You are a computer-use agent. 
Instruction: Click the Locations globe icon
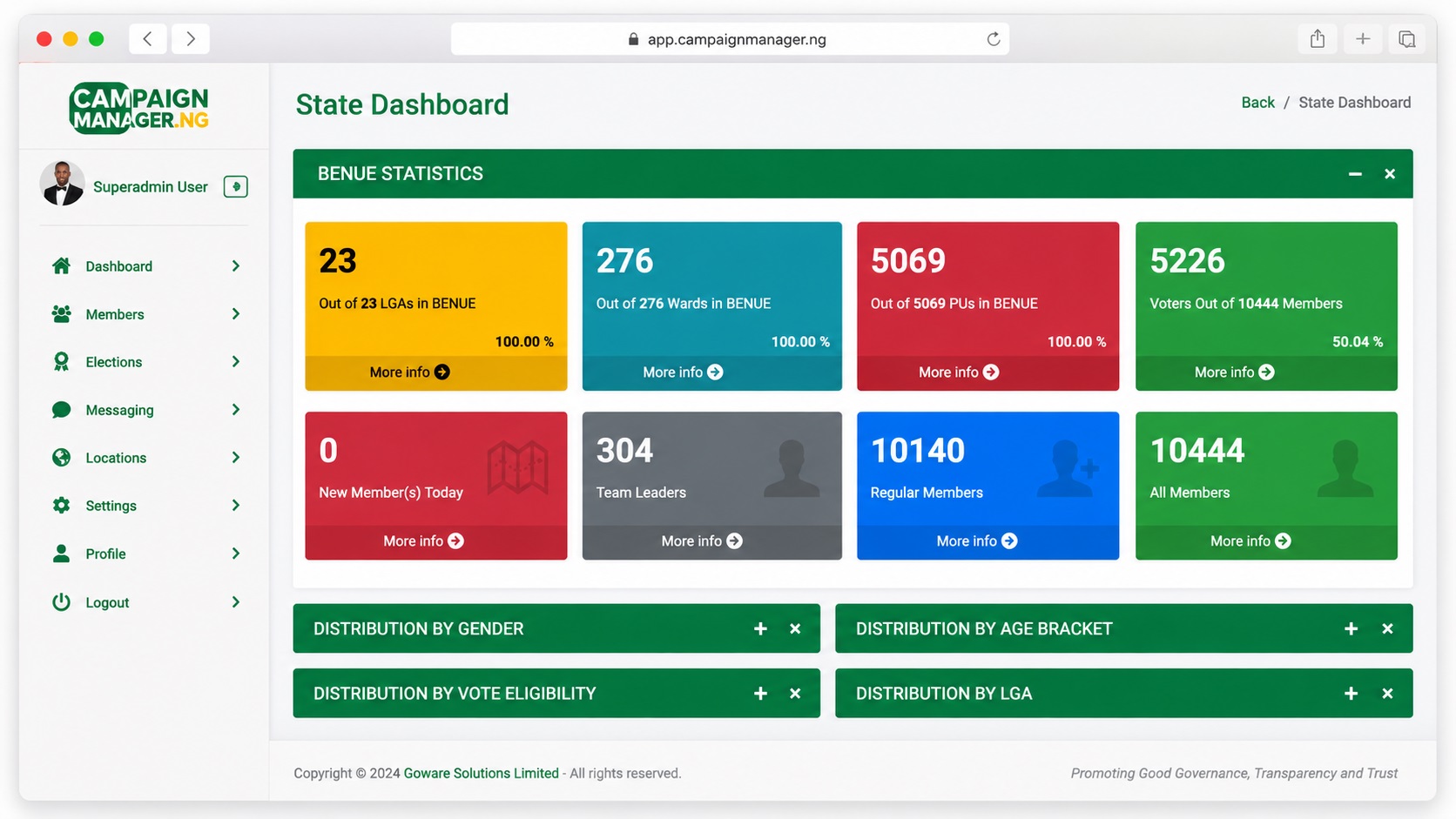click(x=61, y=457)
